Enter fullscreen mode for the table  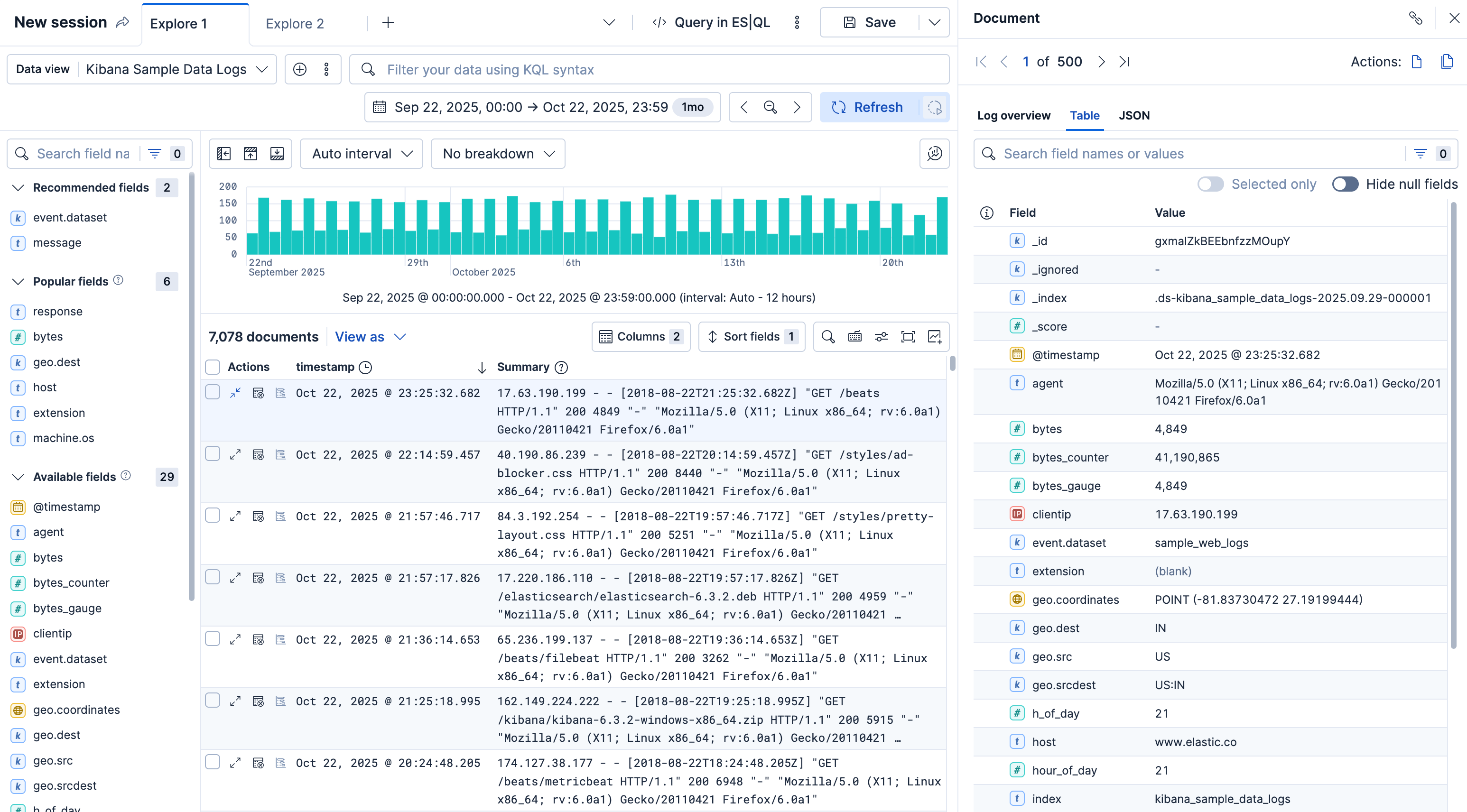pos(908,337)
